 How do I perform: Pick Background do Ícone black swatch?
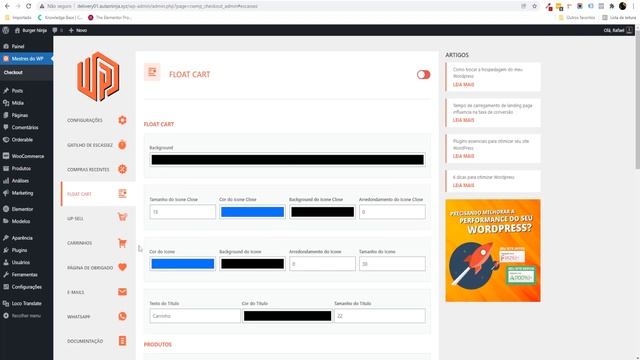pos(252,264)
